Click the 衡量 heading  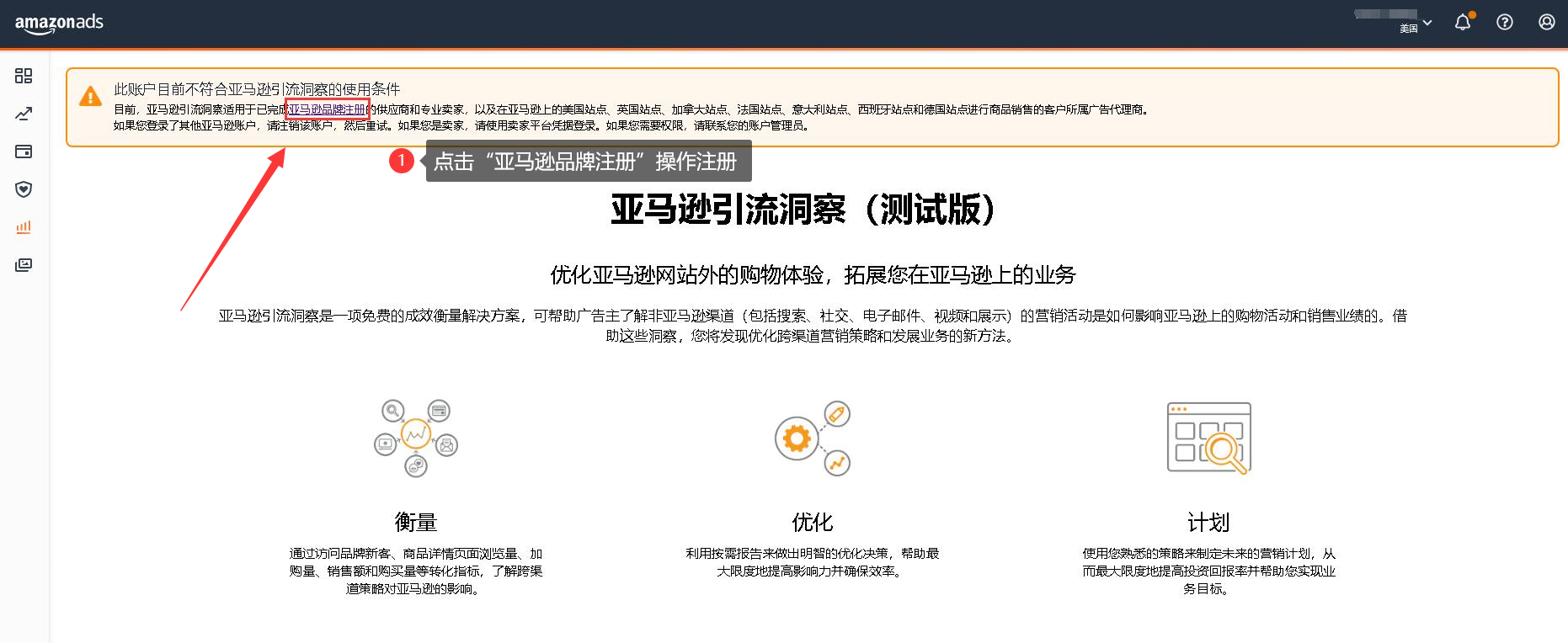click(416, 523)
